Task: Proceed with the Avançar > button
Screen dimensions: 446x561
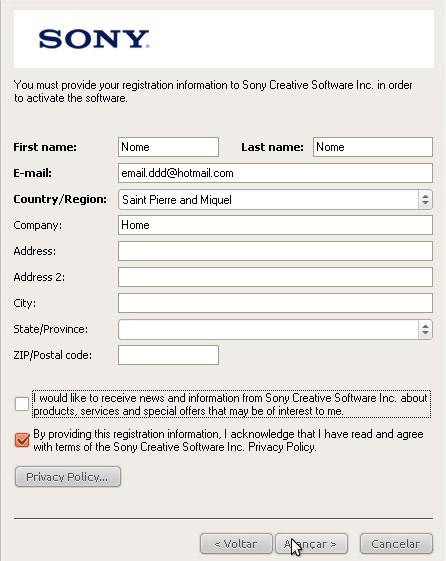Action: 311,544
